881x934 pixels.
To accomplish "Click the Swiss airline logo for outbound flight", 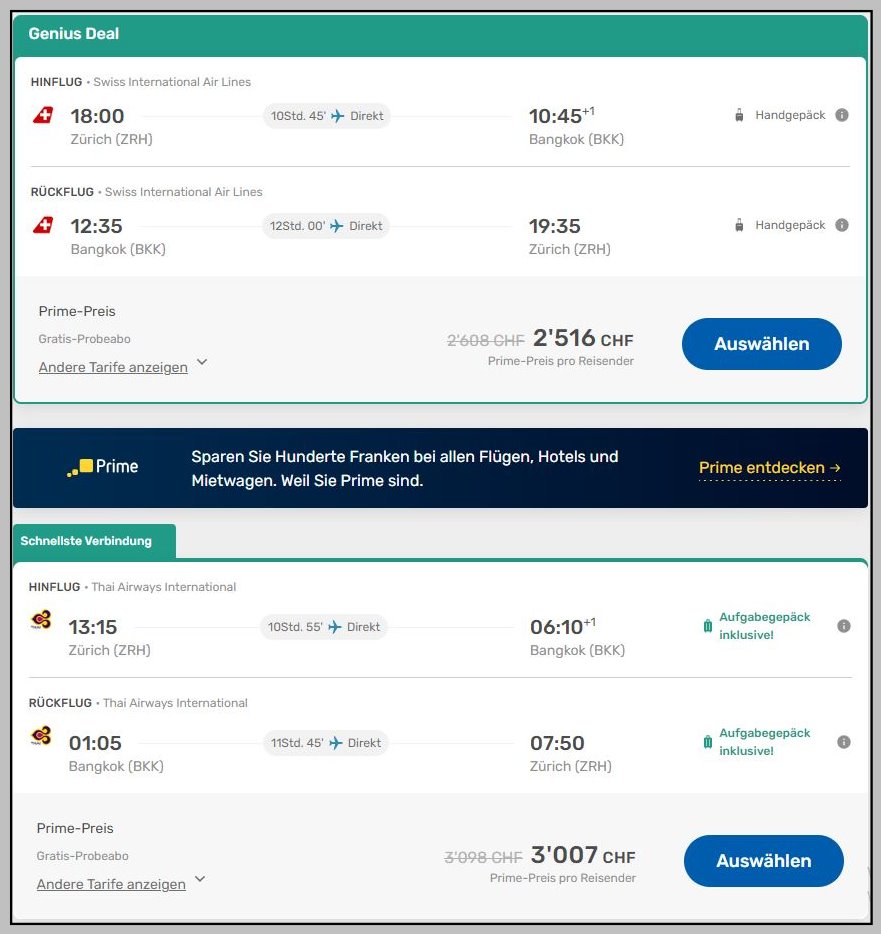I will click(42, 116).
